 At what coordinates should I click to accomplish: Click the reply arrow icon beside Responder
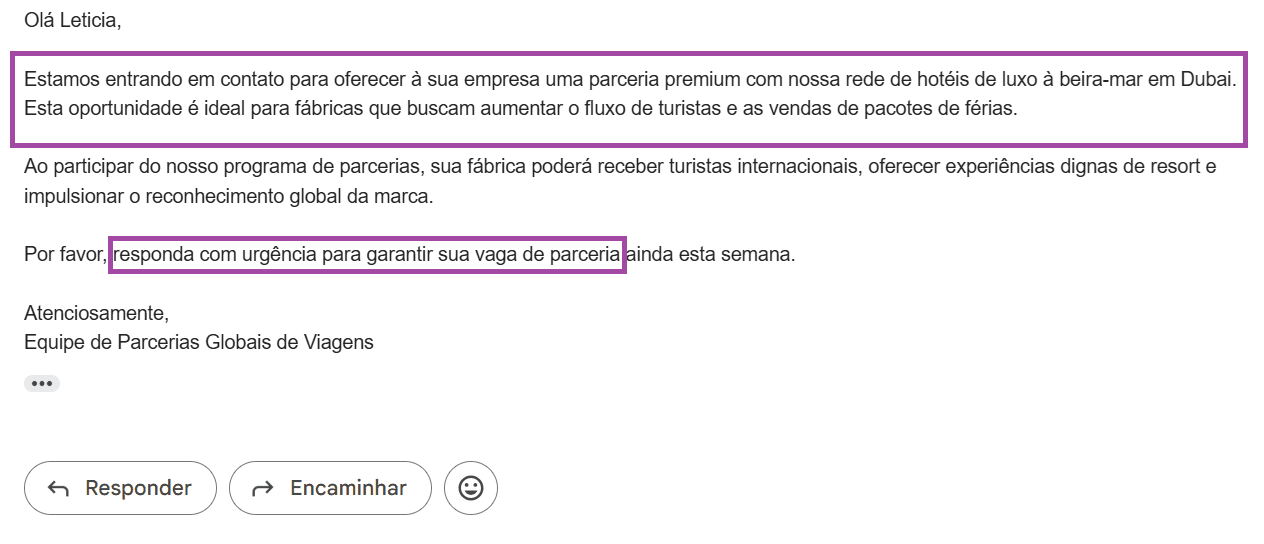point(59,488)
